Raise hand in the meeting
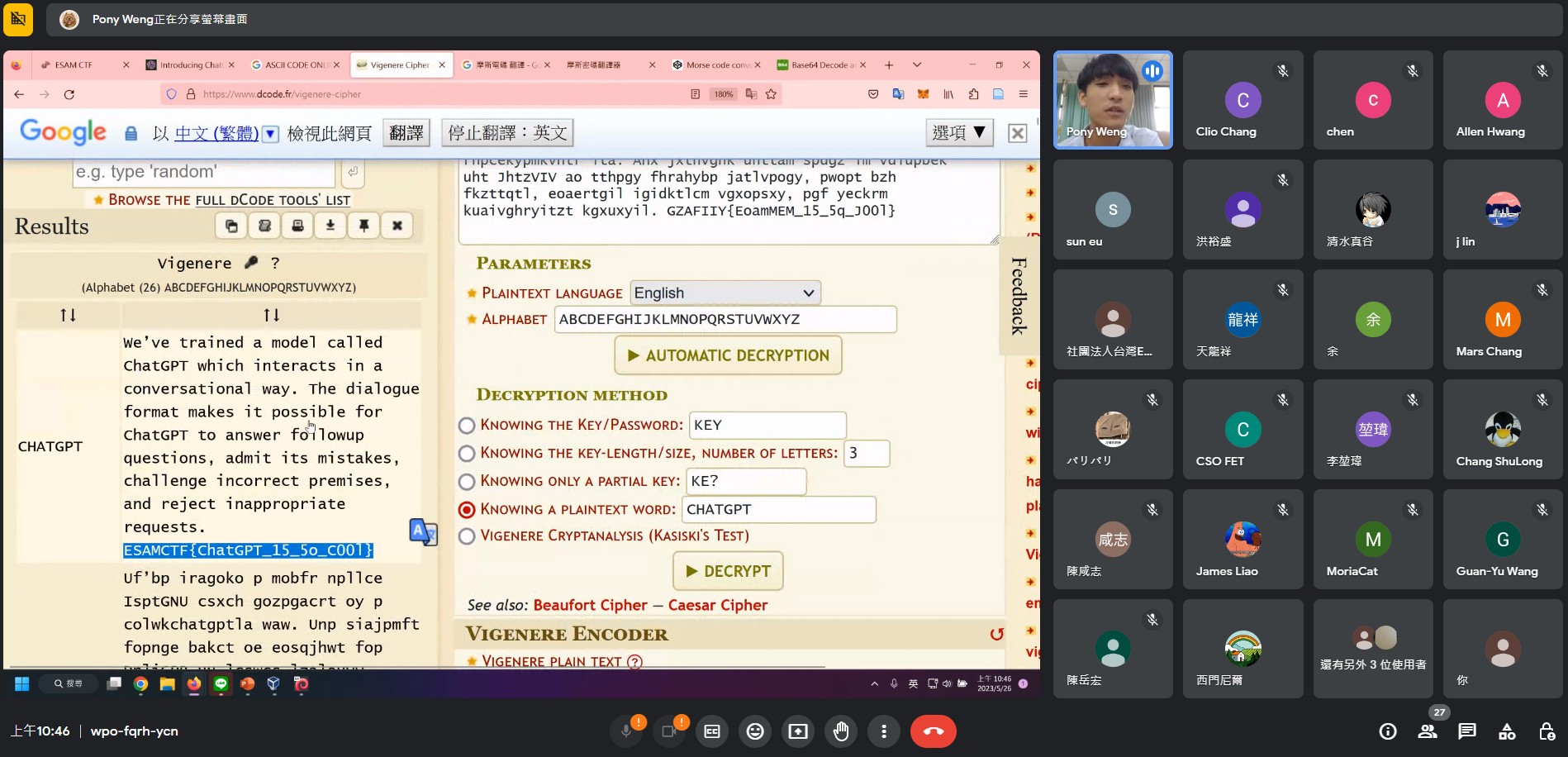This screenshot has height=757, width=1568. click(841, 731)
